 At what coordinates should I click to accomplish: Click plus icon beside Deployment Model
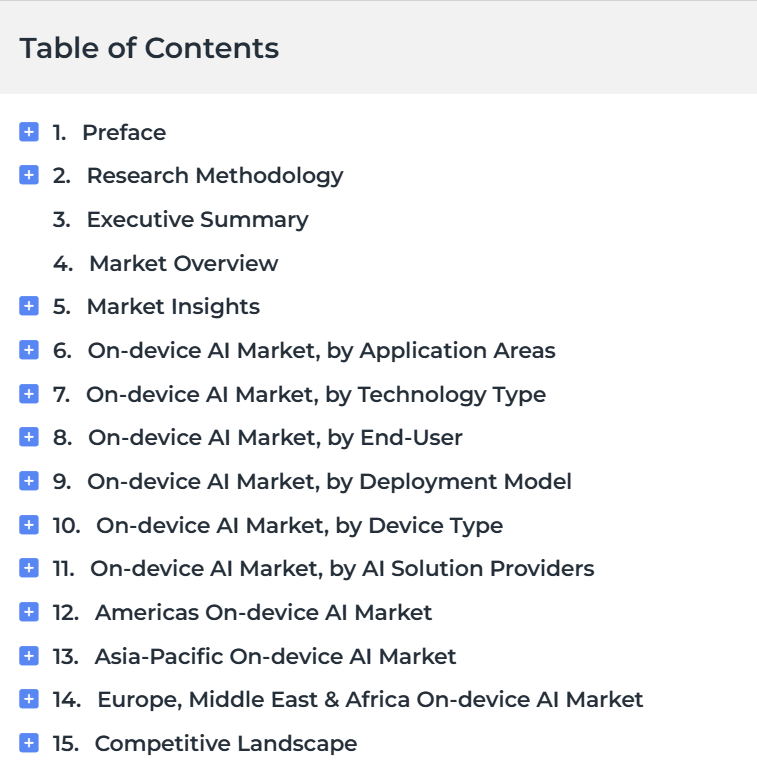click(29, 481)
